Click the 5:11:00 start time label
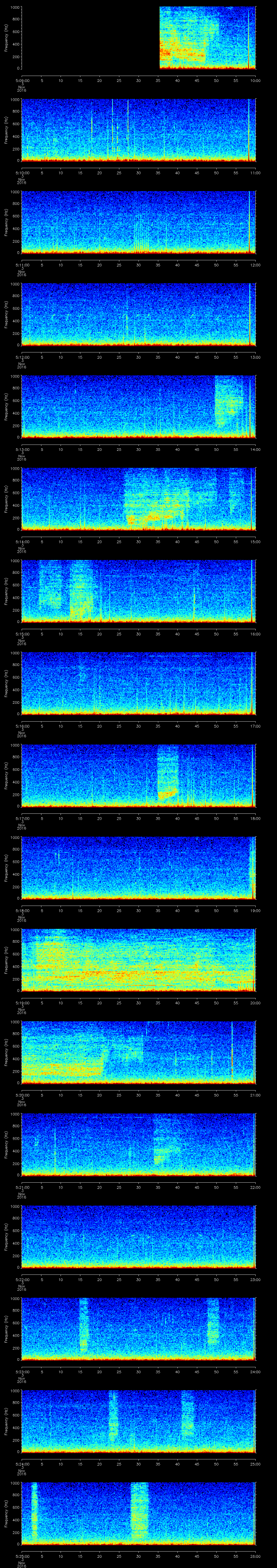Viewport: 277px width, 1568px height. click(x=22, y=265)
